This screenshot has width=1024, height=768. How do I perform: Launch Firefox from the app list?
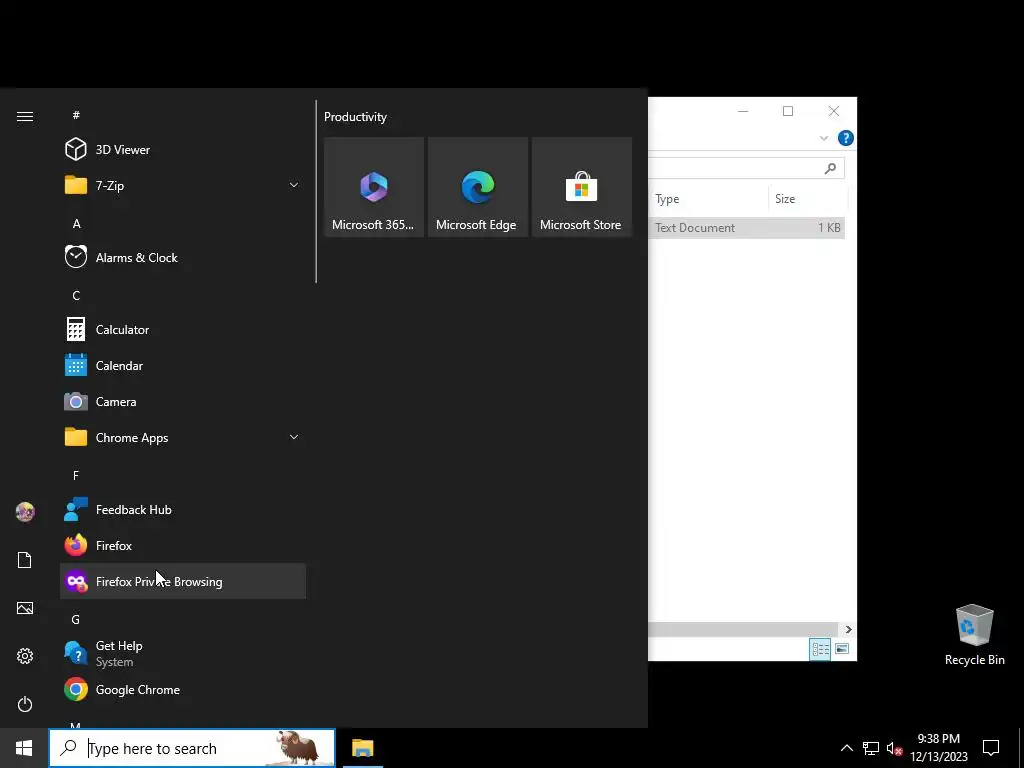[183, 545]
